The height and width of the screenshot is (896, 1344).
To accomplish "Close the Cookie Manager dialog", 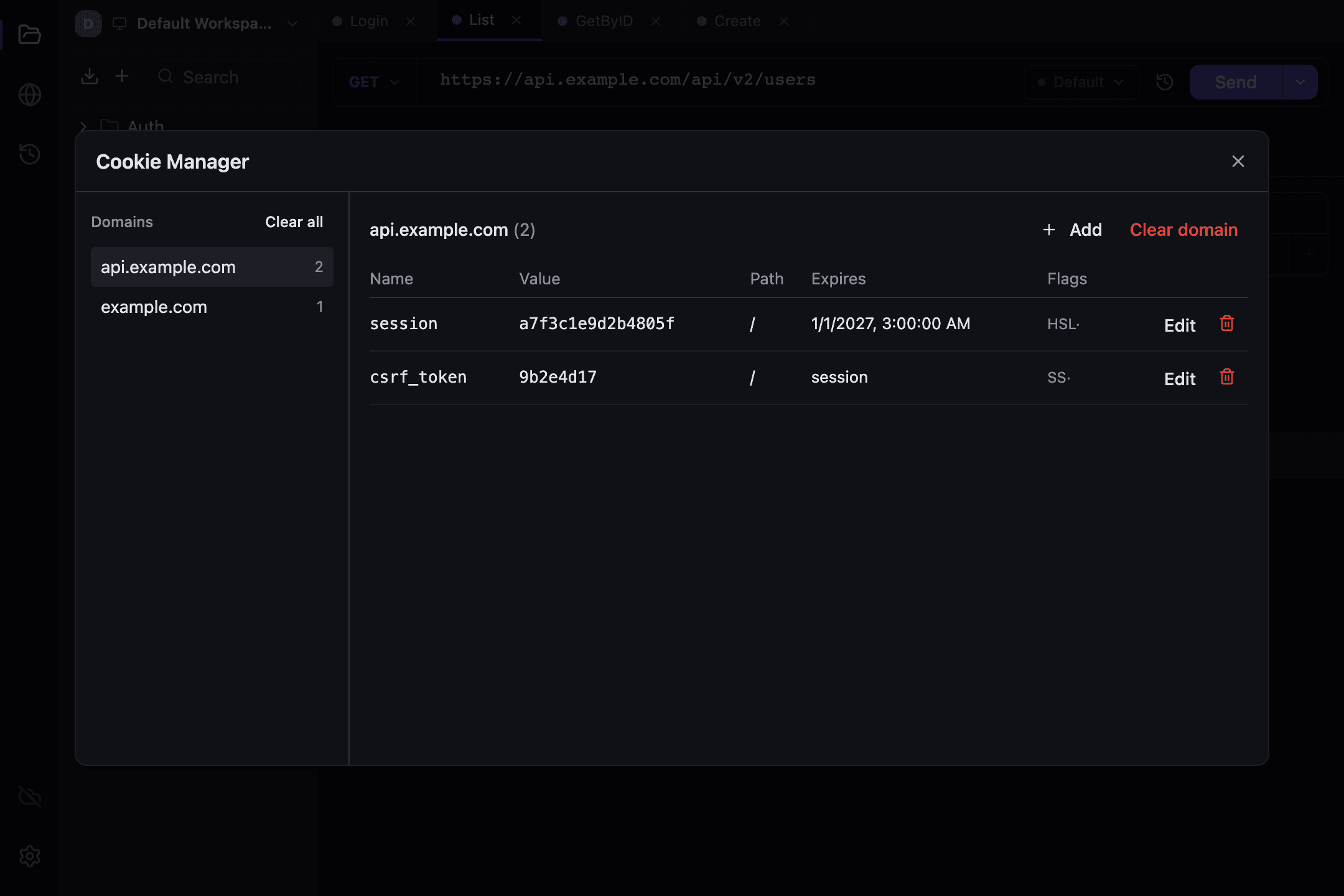I will (1238, 161).
